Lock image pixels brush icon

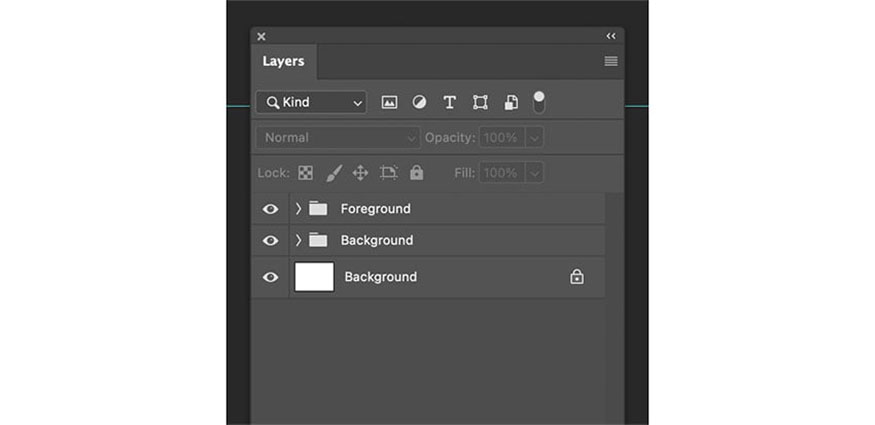(x=334, y=173)
